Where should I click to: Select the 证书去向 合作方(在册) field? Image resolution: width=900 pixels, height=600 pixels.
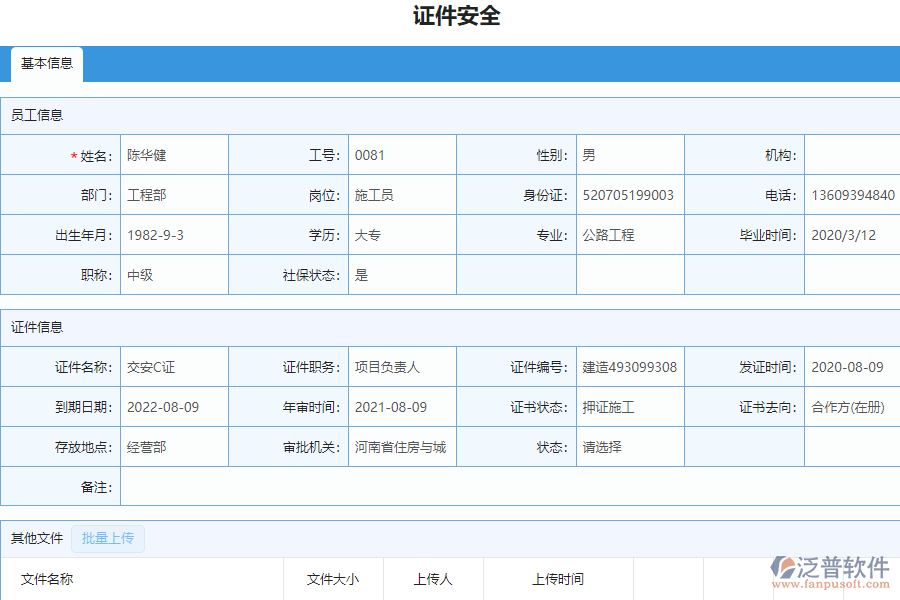[x=849, y=407]
